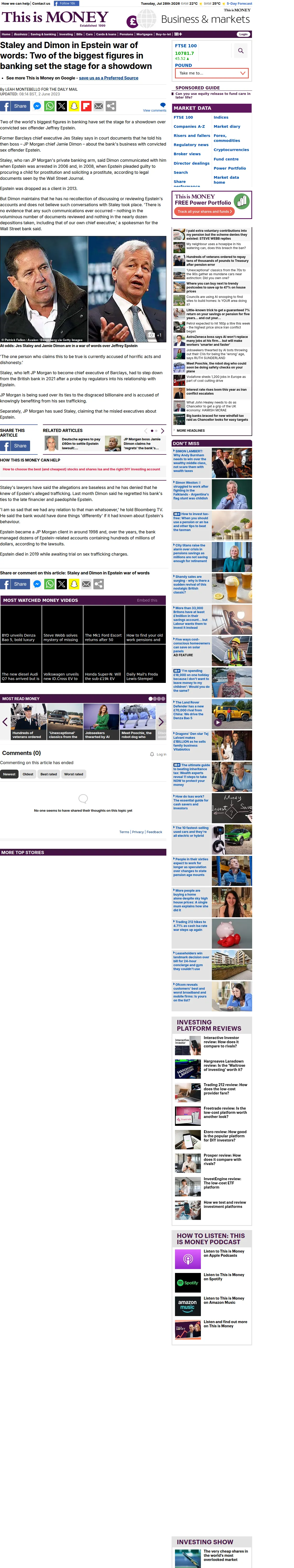The image size is (294, 1568).
Task: Open Saving & banking navigation tab
Action: tap(43, 34)
